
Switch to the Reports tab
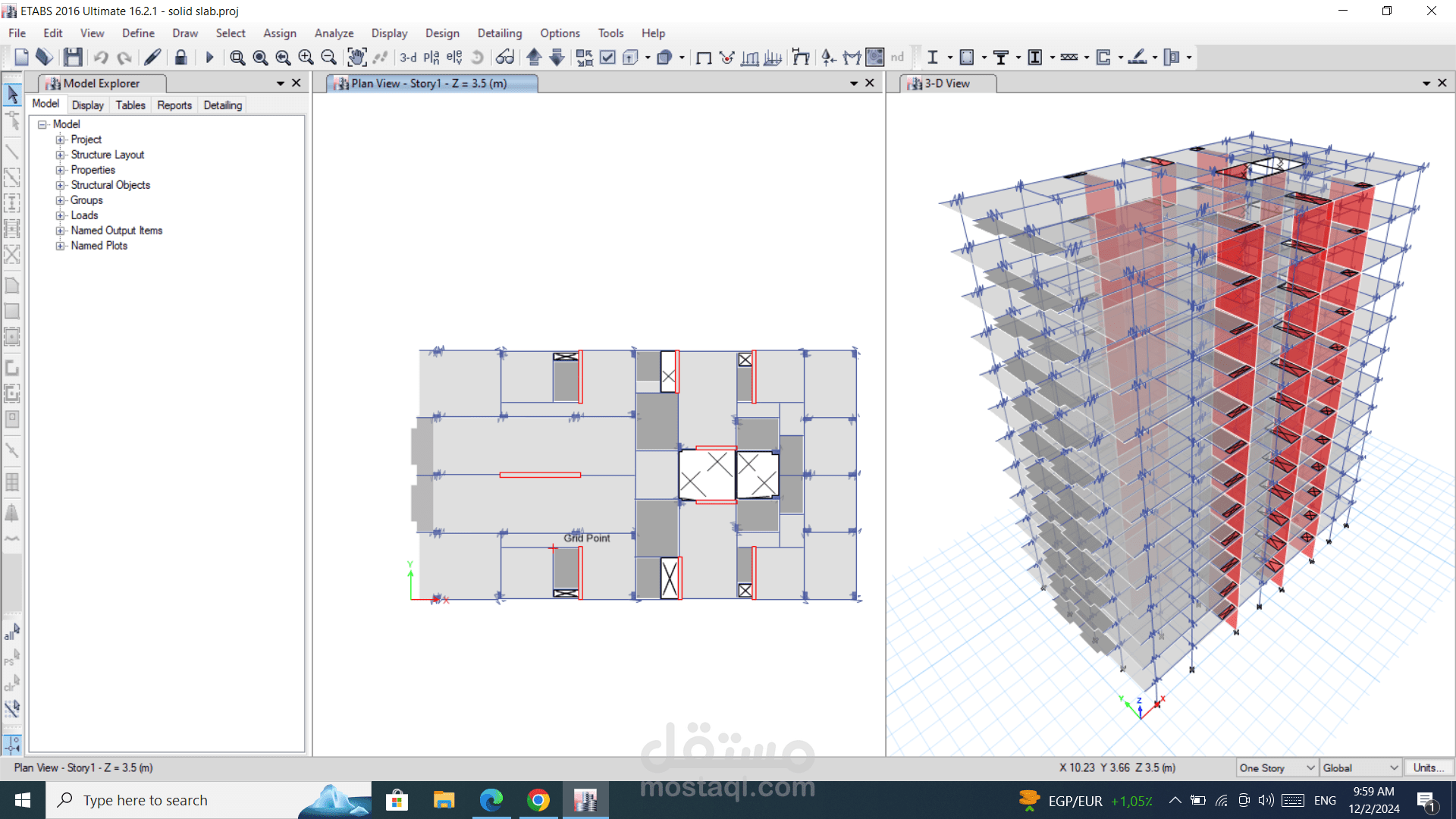pos(174,105)
